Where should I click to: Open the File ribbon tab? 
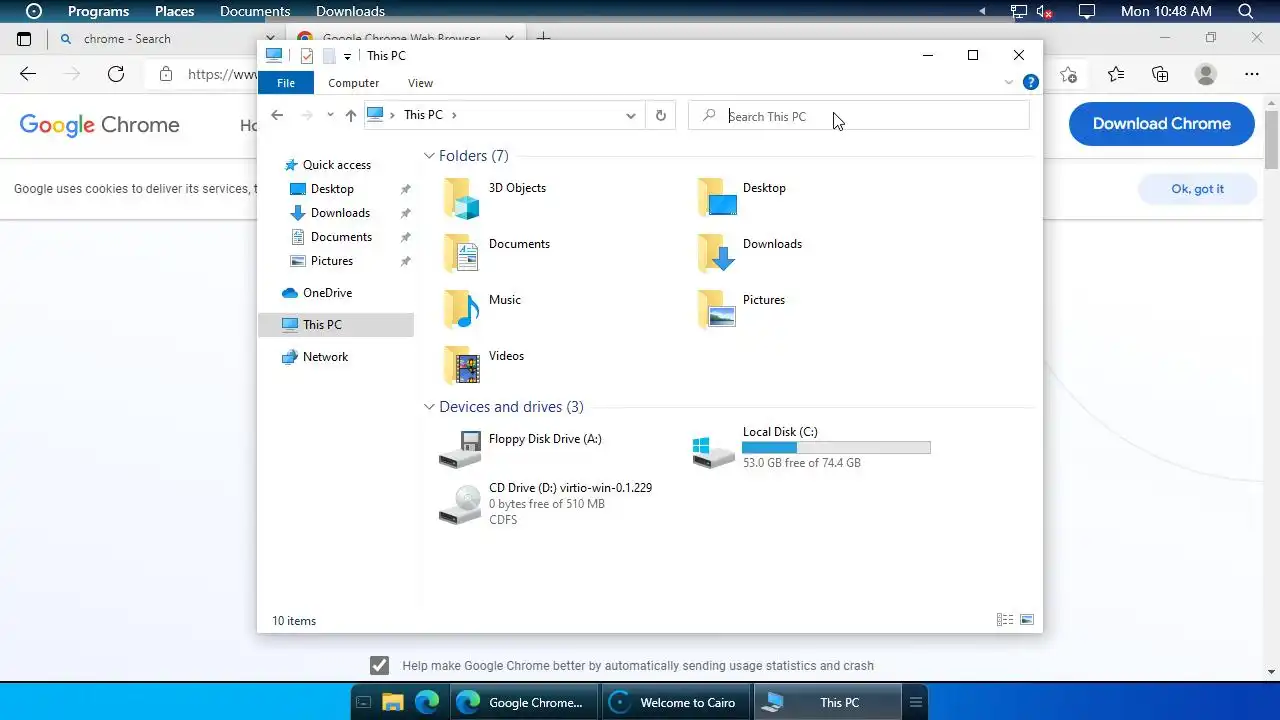286,83
